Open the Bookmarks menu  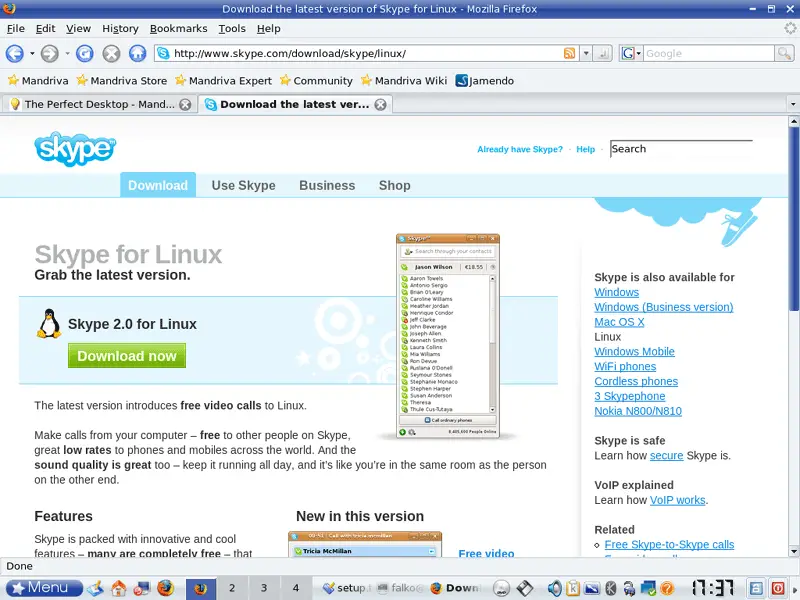click(179, 29)
